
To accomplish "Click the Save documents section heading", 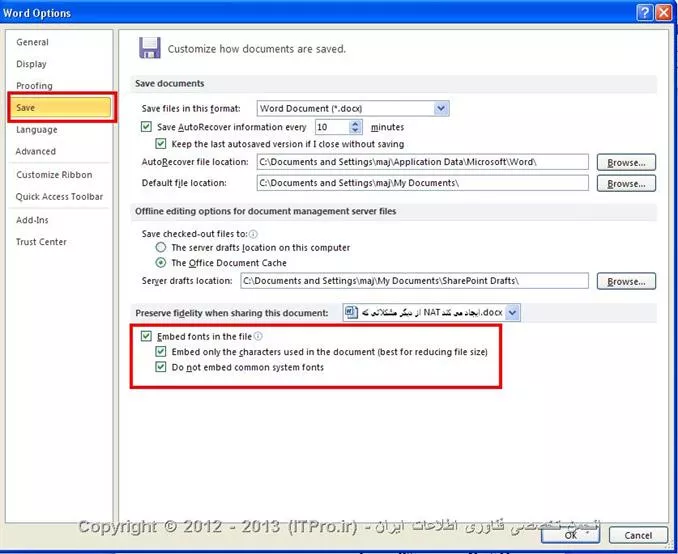I will [170, 83].
